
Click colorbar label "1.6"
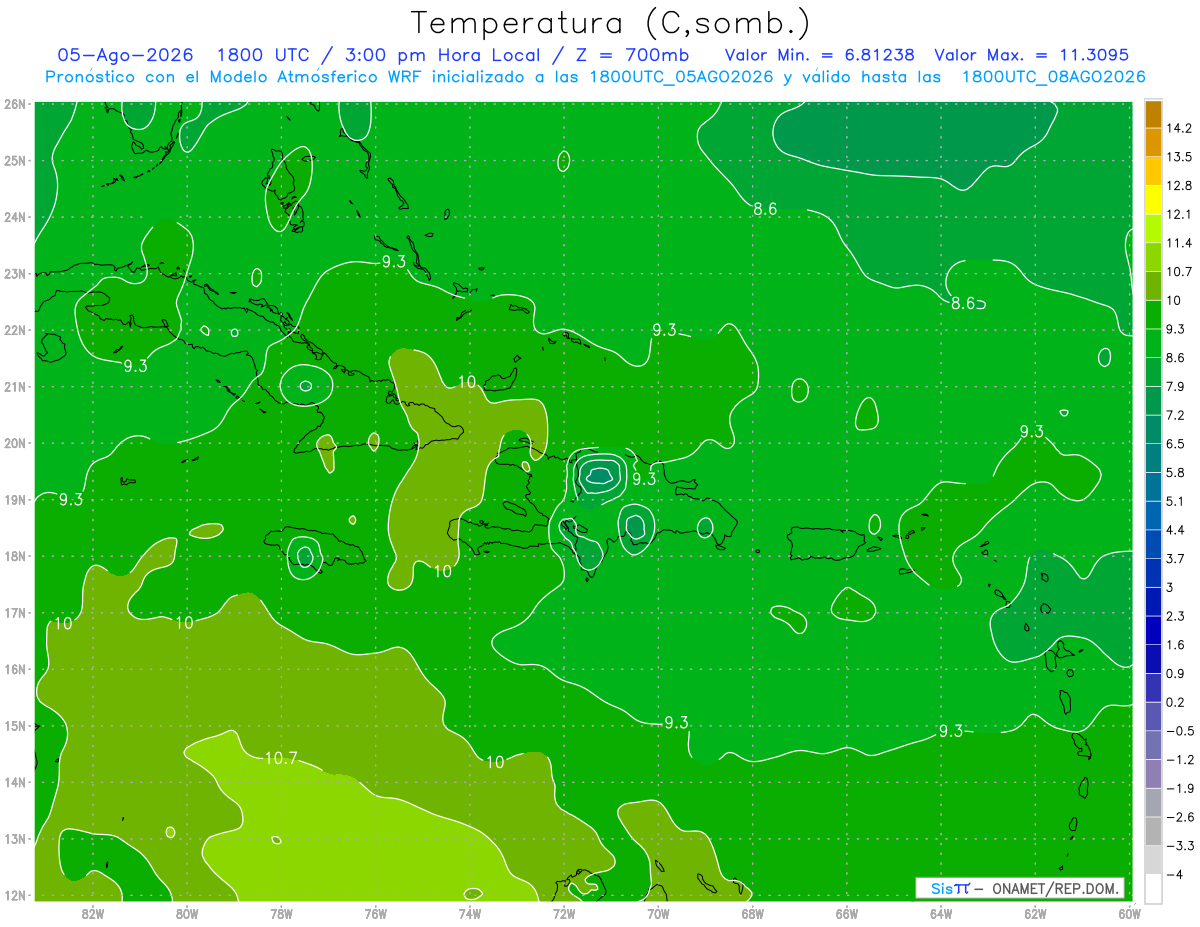coord(1175,644)
